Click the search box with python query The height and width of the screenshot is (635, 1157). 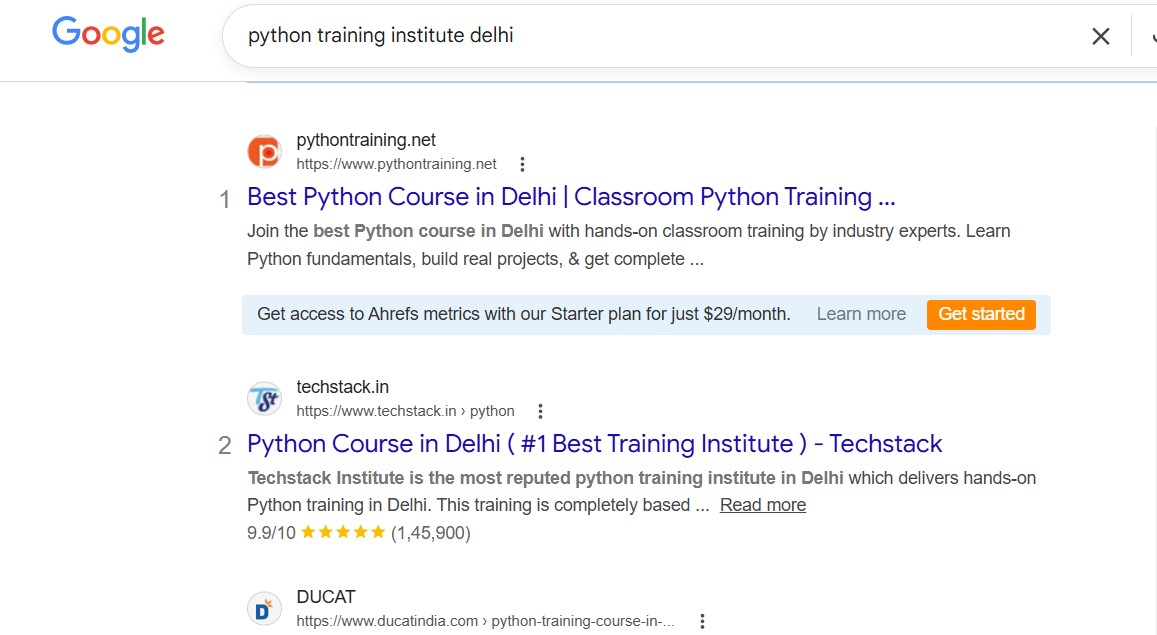pos(650,36)
